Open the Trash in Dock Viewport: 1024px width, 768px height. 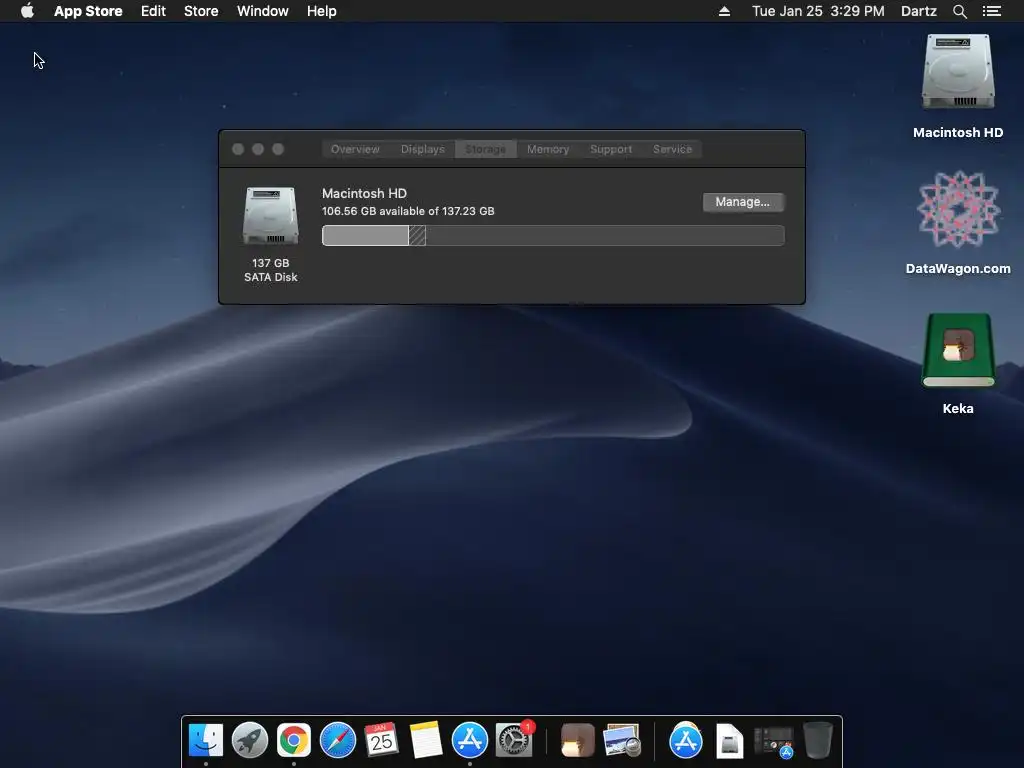point(818,741)
